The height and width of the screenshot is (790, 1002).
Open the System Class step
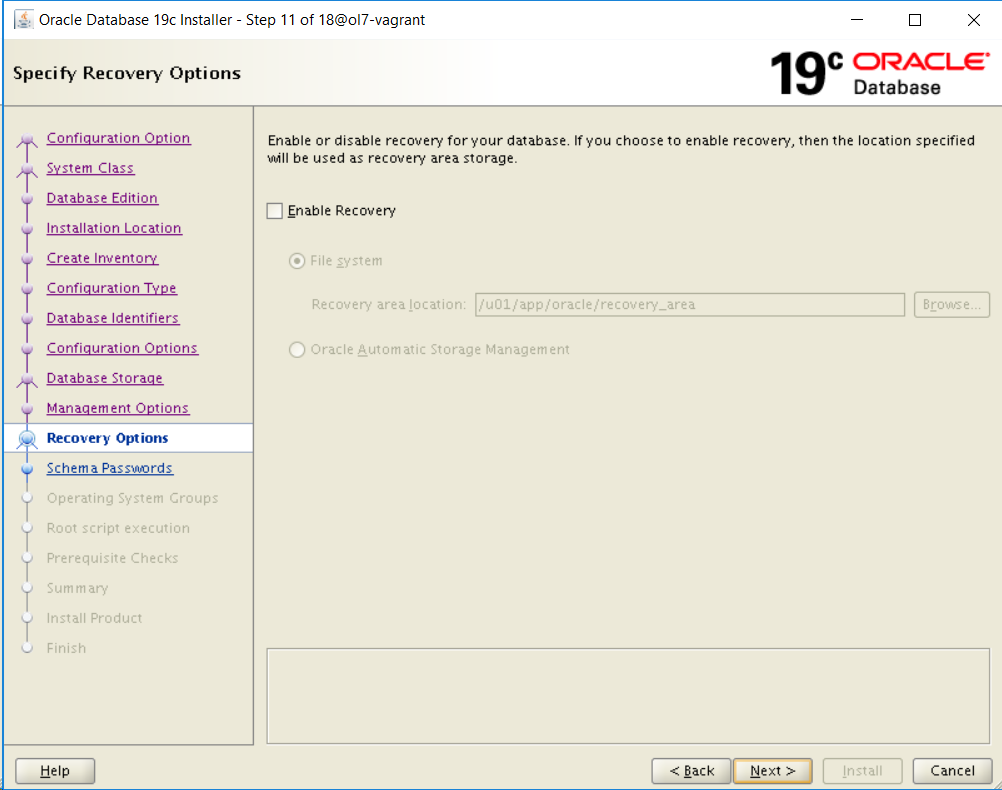point(90,168)
